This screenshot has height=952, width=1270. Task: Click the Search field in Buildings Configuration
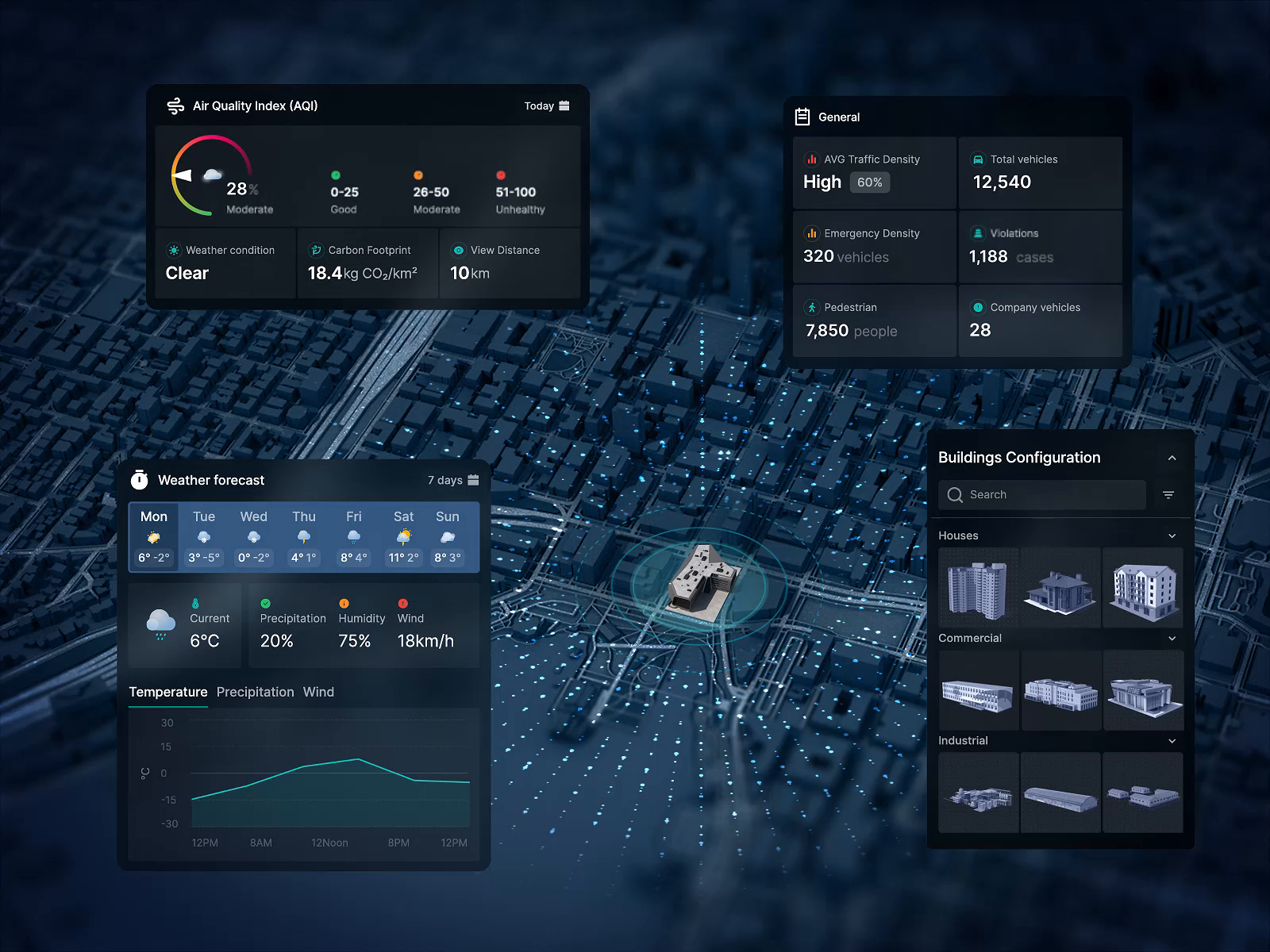coord(1042,494)
